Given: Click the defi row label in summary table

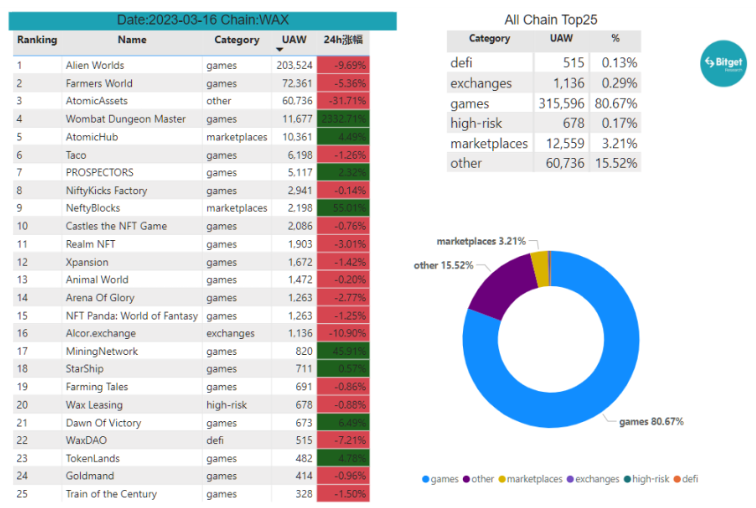Looking at the screenshot, I should [461, 63].
